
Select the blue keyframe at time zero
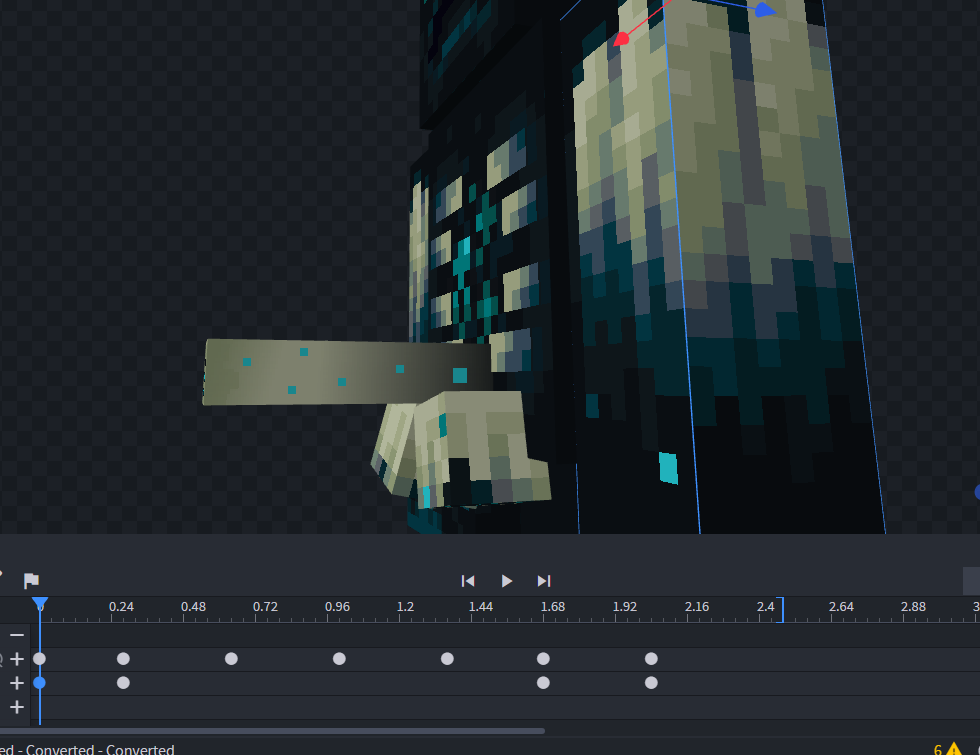[x=40, y=683]
